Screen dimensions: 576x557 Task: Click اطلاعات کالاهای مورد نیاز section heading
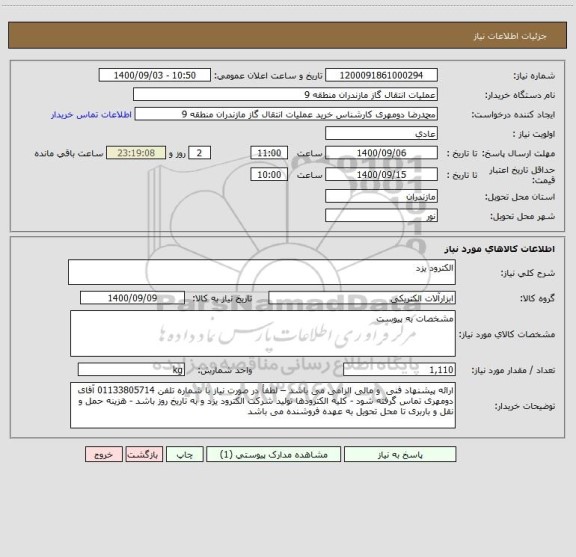(500, 249)
